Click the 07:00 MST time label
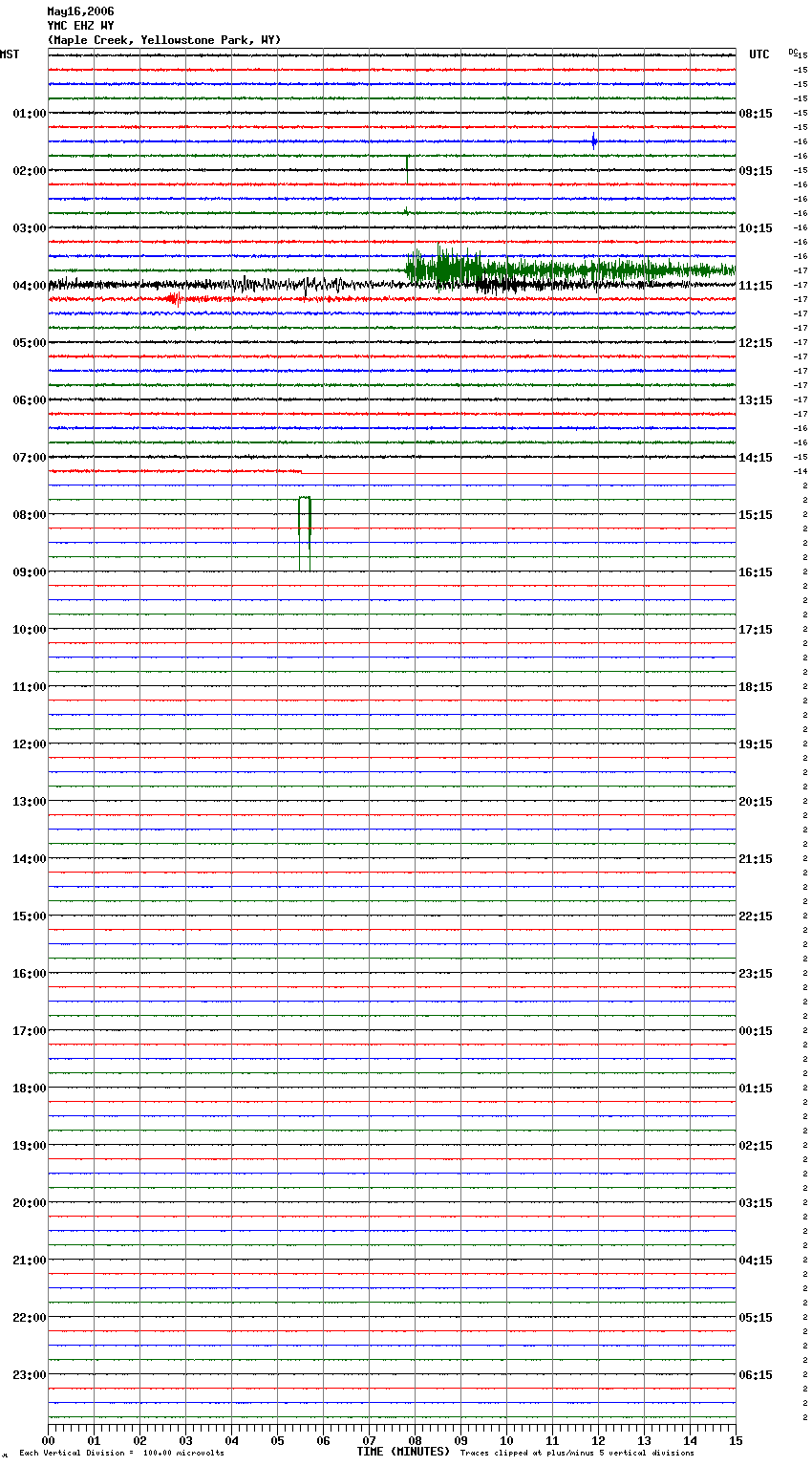Viewport: 812px width, 1466px height. (30, 458)
